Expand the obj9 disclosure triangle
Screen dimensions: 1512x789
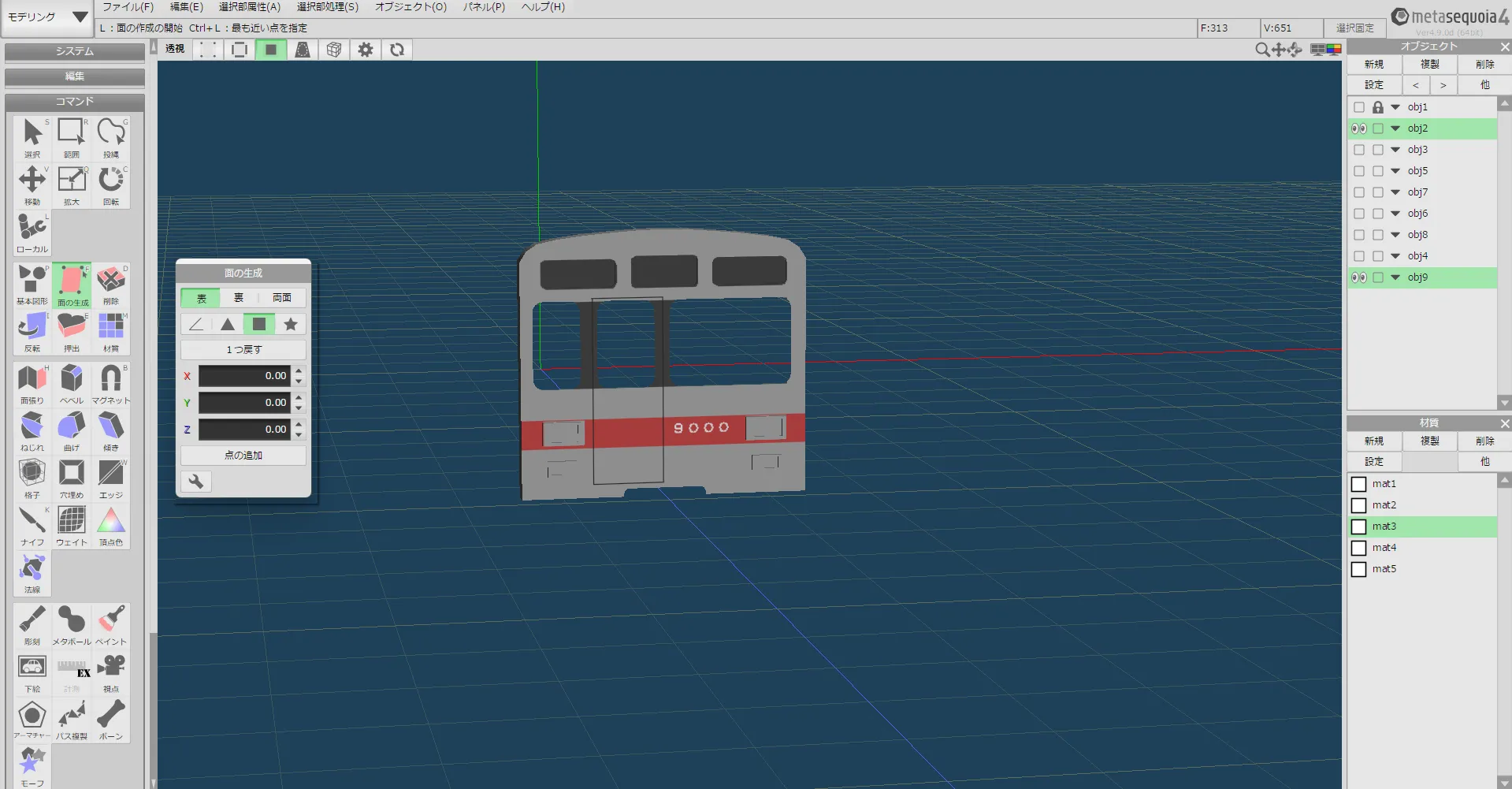pyautogui.click(x=1395, y=277)
